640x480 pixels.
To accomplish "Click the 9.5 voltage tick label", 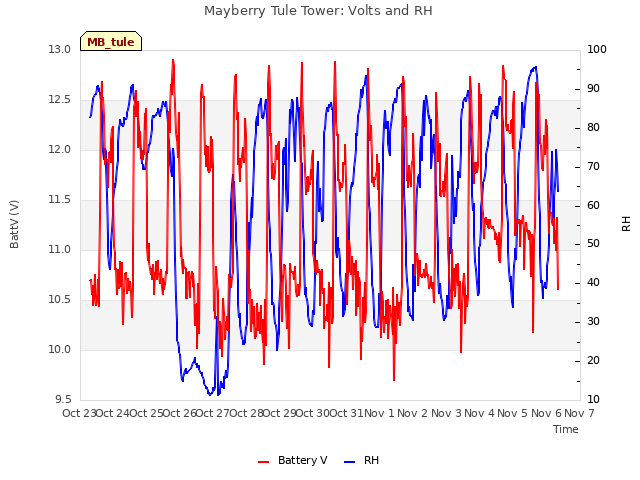I will 63,400.
